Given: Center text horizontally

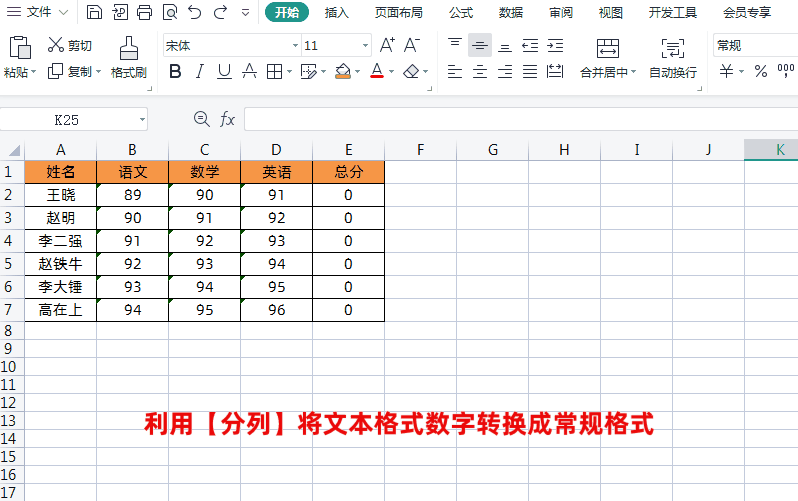Looking at the screenshot, I should click(x=480, y=72).
